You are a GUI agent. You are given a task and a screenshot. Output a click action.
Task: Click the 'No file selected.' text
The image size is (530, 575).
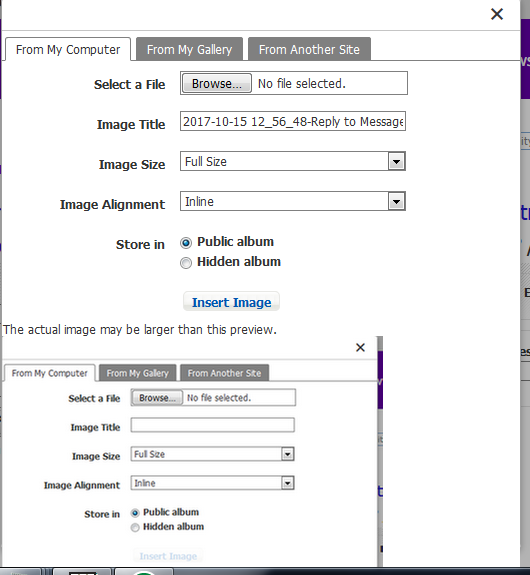pyautogui.click(x=301, y=84)
